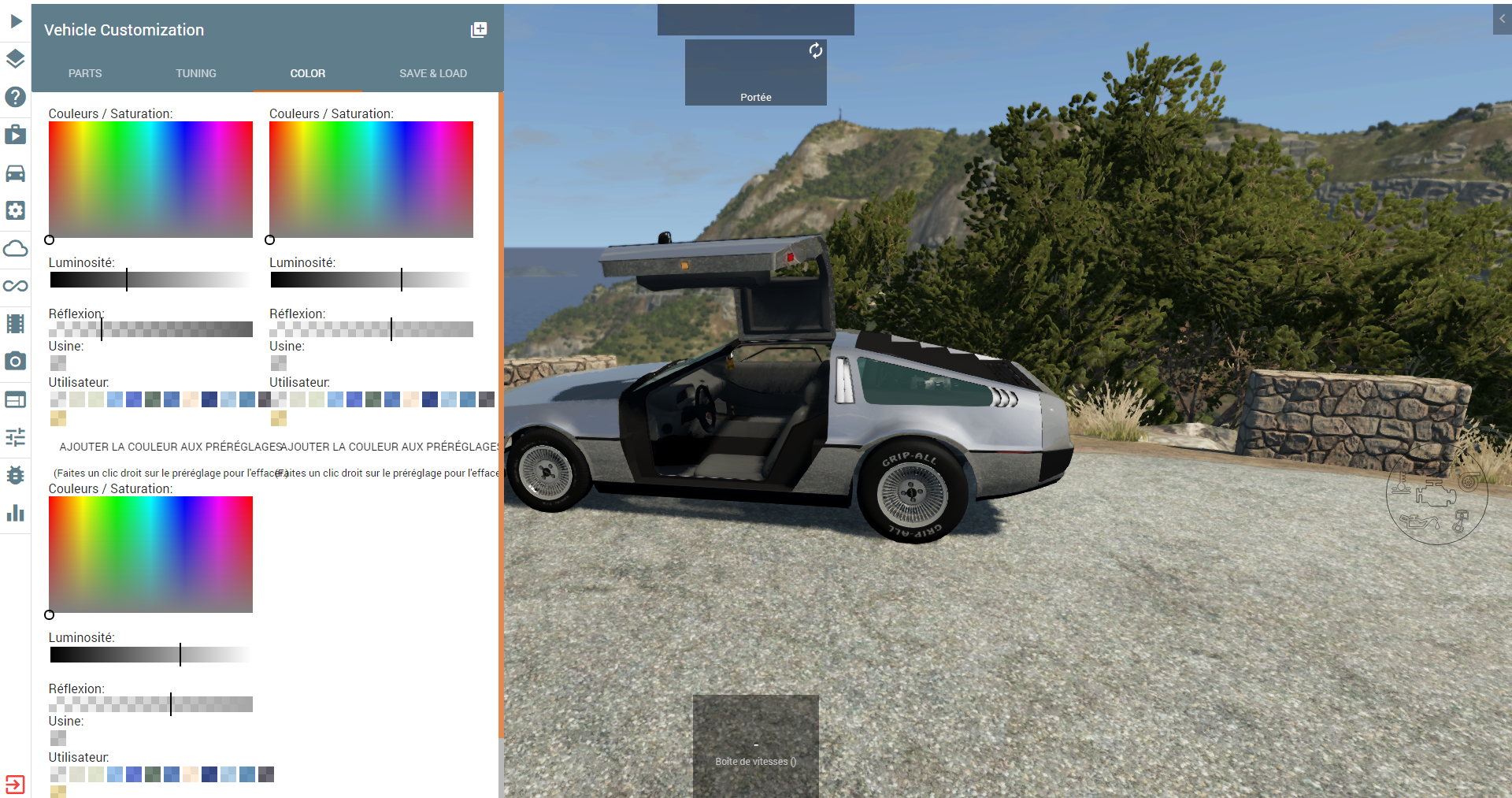Open the performance bar-chart icon

click(15, 513)
